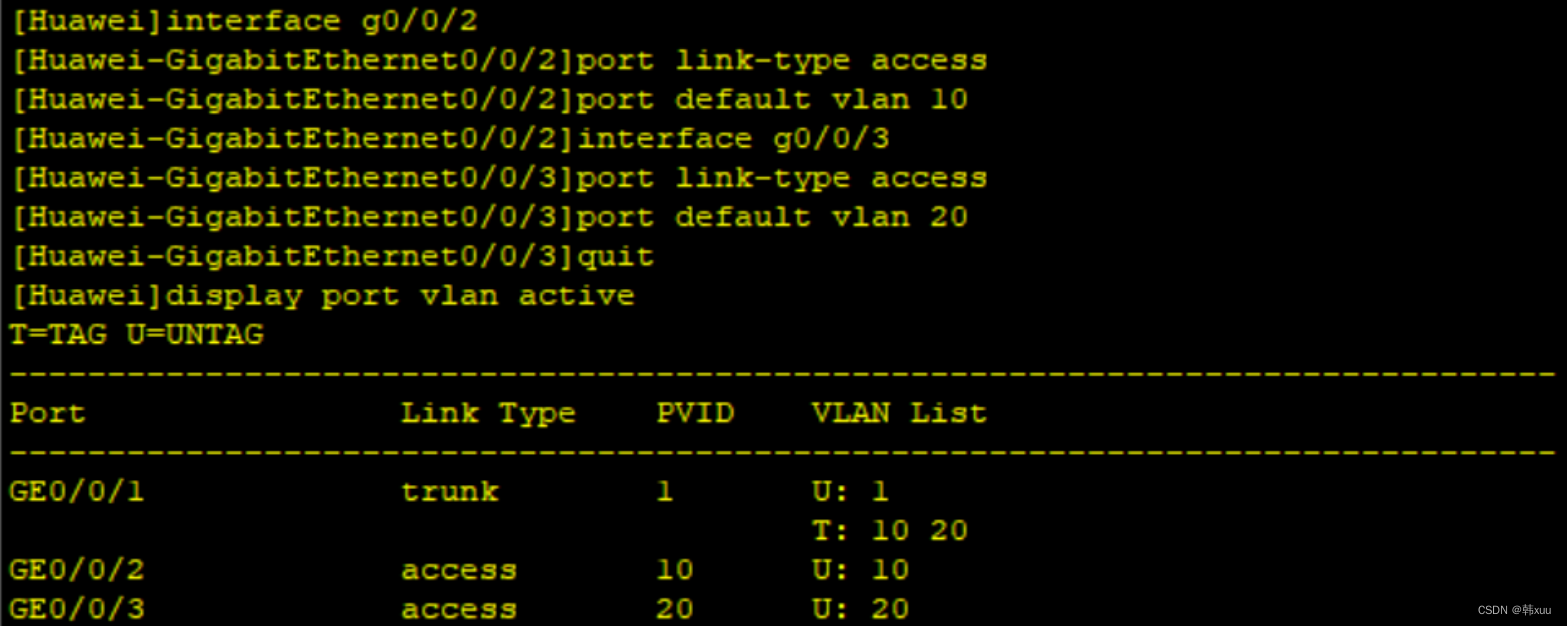
Task: Click the 'port default vlan 20' command
Action: (772, 217)
